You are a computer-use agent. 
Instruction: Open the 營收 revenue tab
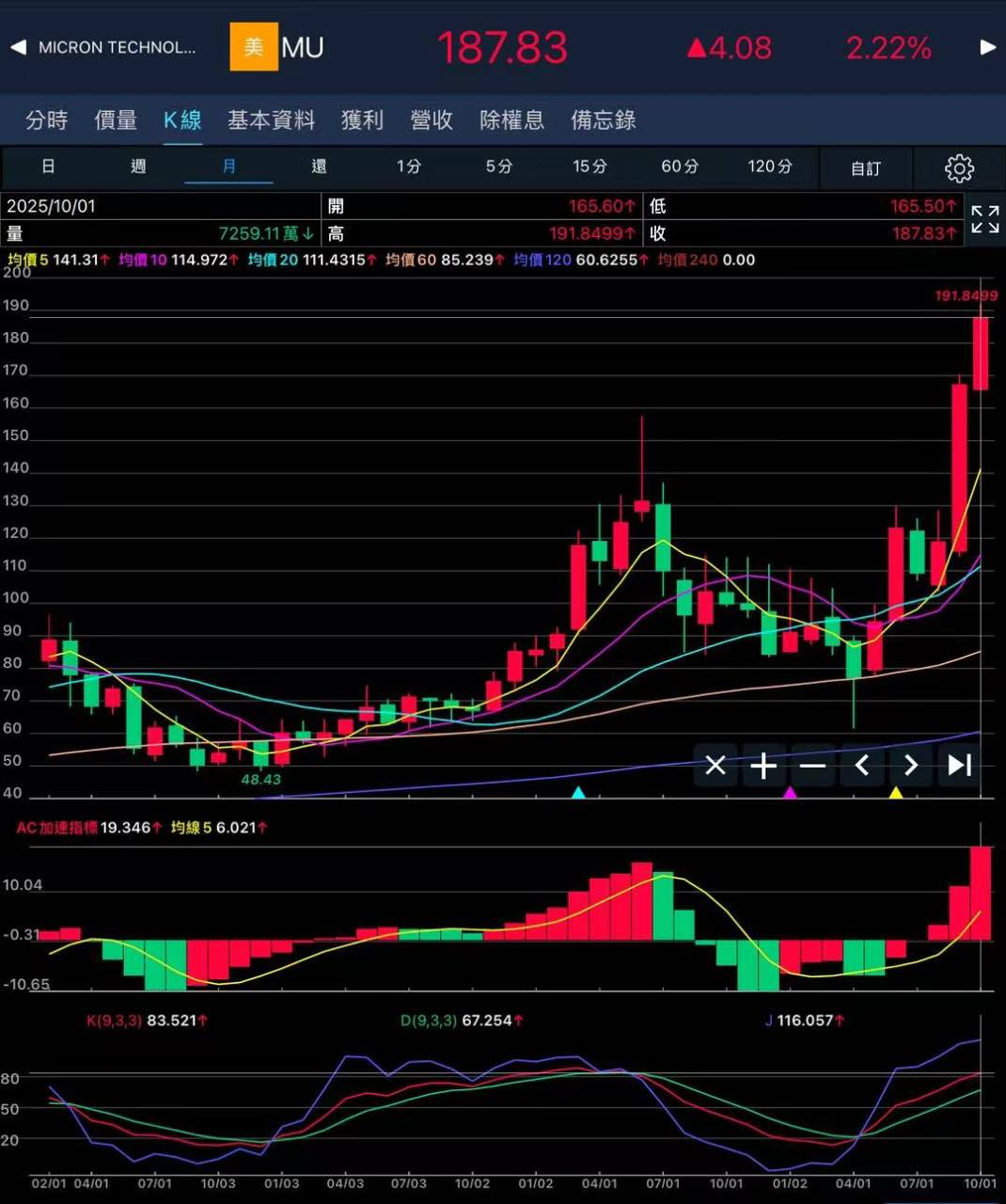[432, 120]
